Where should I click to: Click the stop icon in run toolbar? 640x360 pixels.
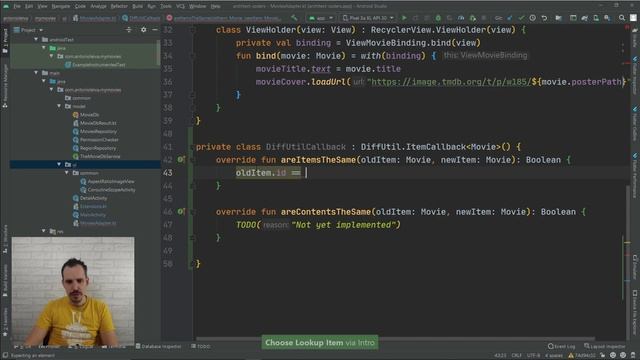(484, 18)
